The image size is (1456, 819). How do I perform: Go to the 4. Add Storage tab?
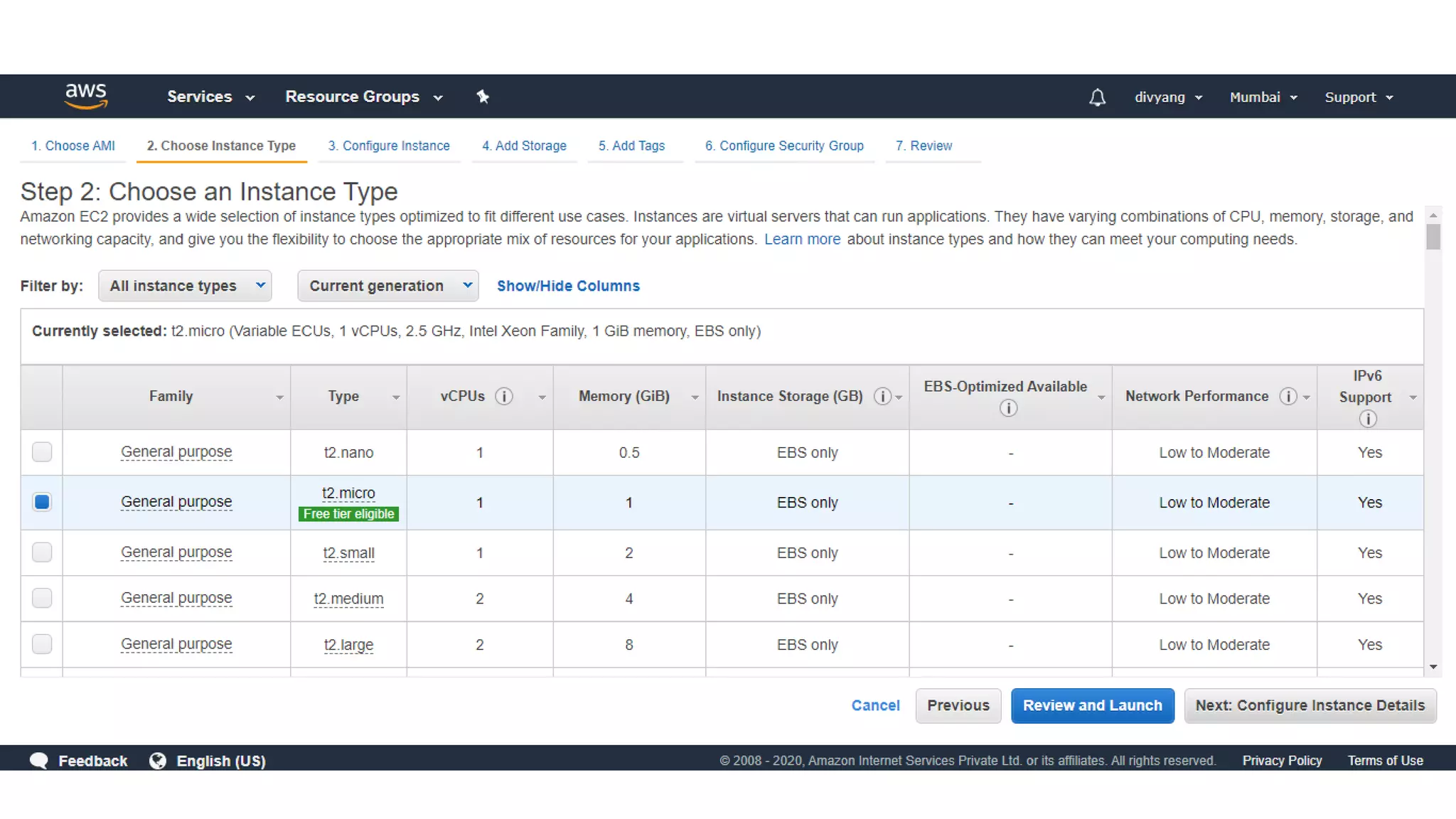pos(524,146)
